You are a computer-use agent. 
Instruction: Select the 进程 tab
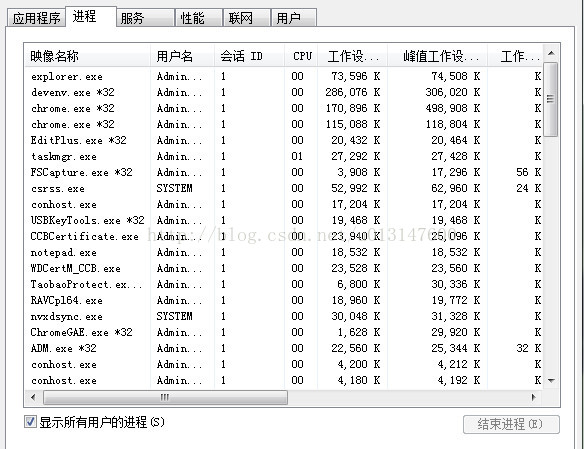pyautogui.click(x=91, y=16)
